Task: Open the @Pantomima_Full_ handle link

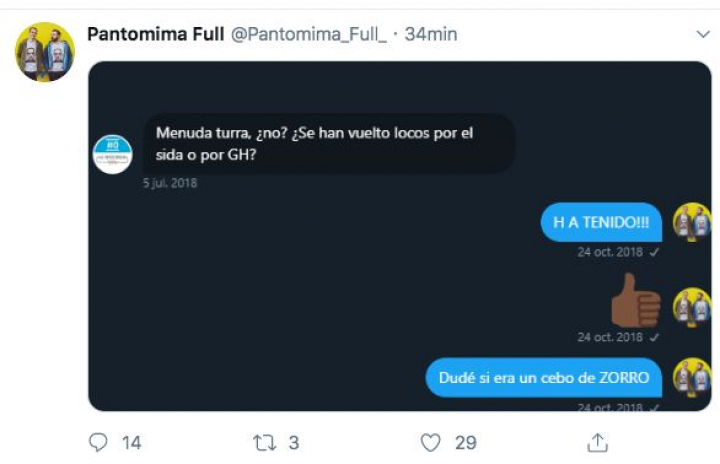Action: [308, 34]
